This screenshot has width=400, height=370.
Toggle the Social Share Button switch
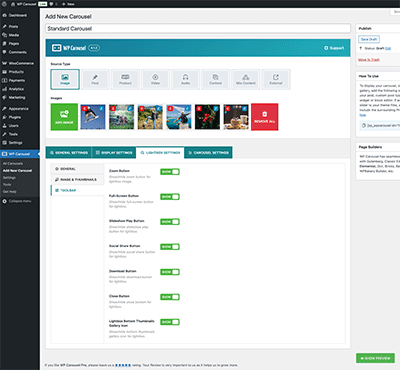tap(170, 247)
